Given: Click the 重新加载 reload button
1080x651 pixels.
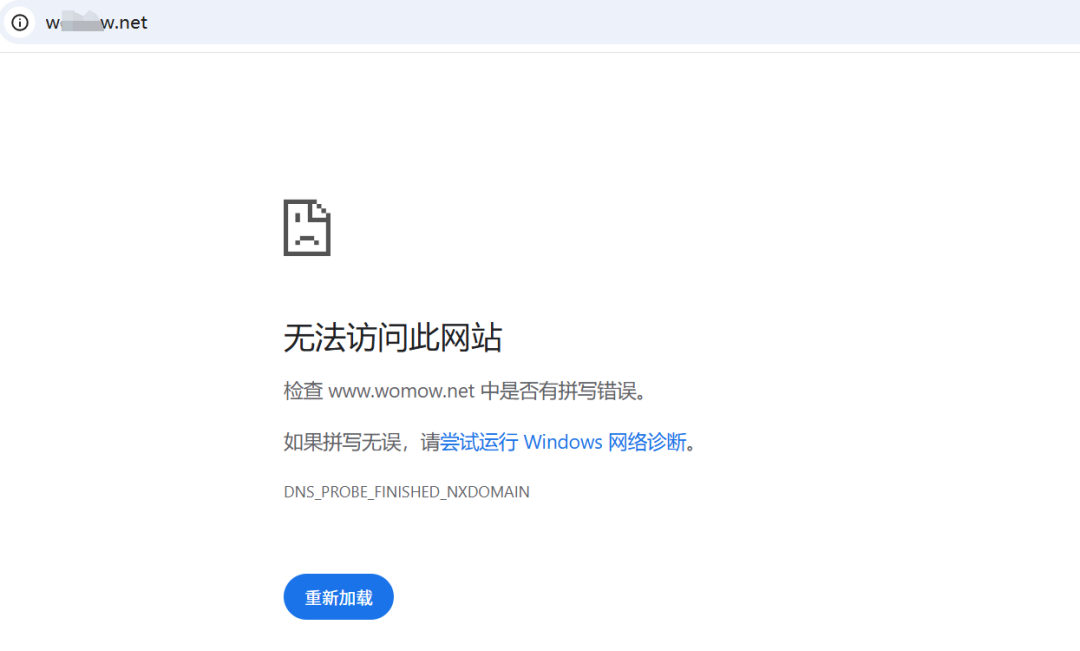Looking at the screenshot, I should [x=338, y=596].
